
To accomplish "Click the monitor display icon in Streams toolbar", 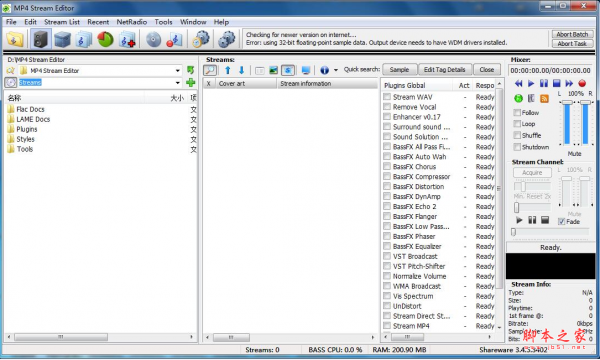I will coord(306,70).
